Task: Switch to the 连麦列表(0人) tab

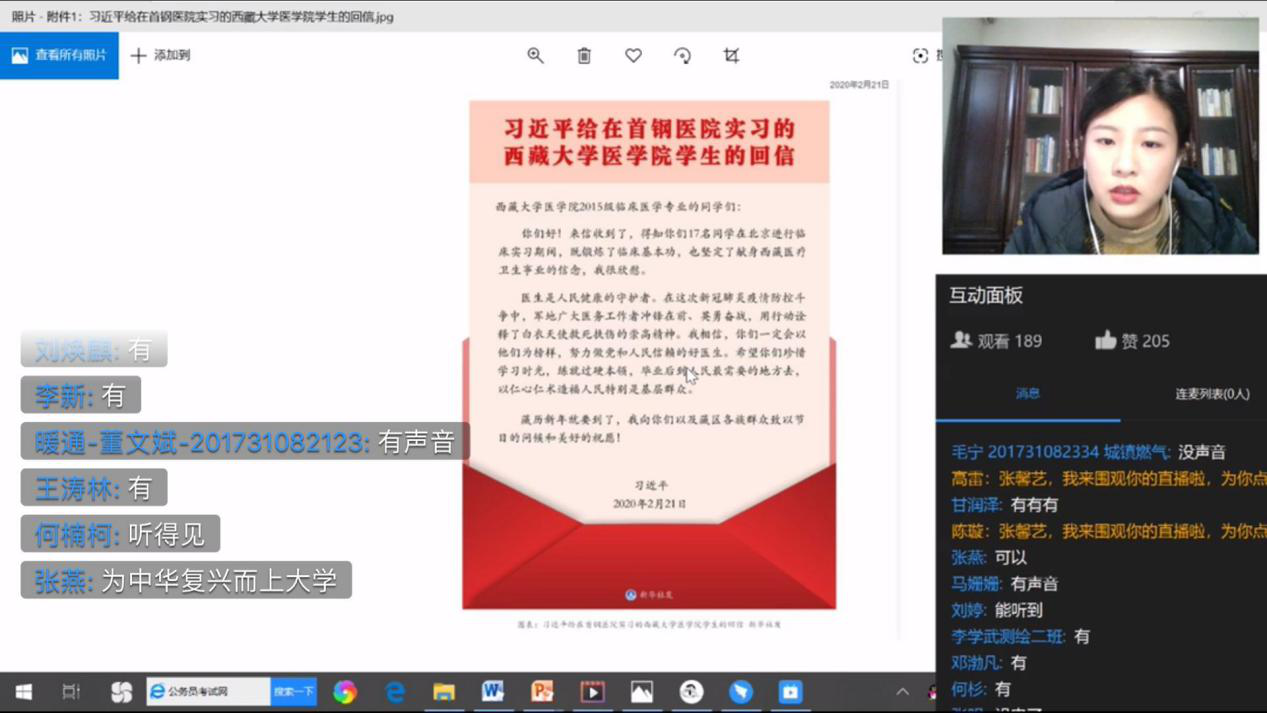Action: [x=1211, y=394]
